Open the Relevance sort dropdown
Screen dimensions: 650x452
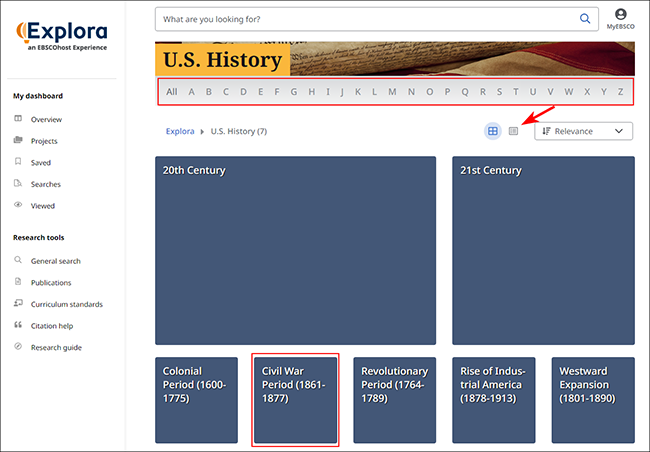click(583, 131)
